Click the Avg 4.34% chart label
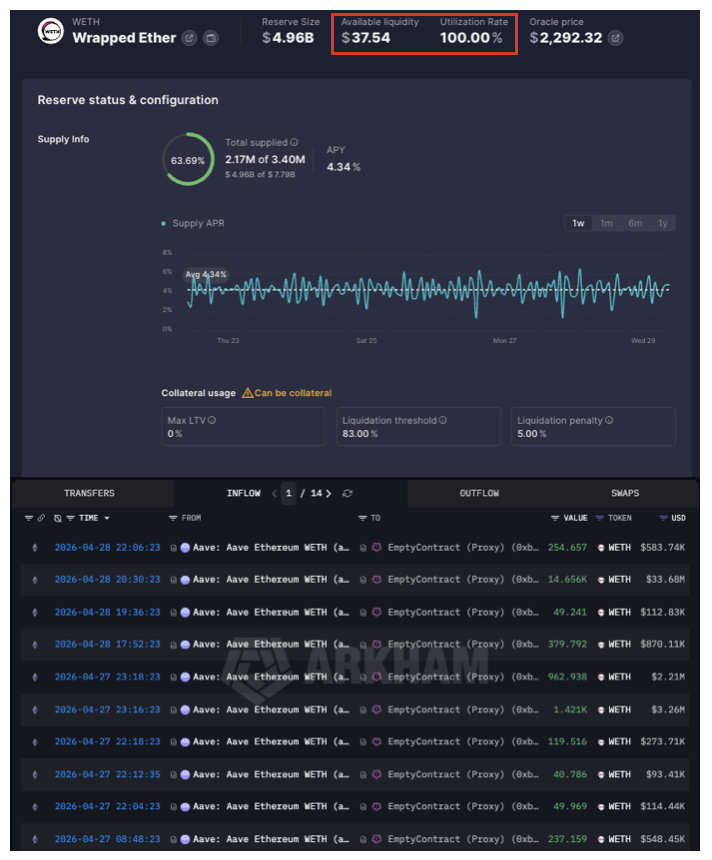The height and width of the screenshot is (860, 712). (x=206, y=274)
